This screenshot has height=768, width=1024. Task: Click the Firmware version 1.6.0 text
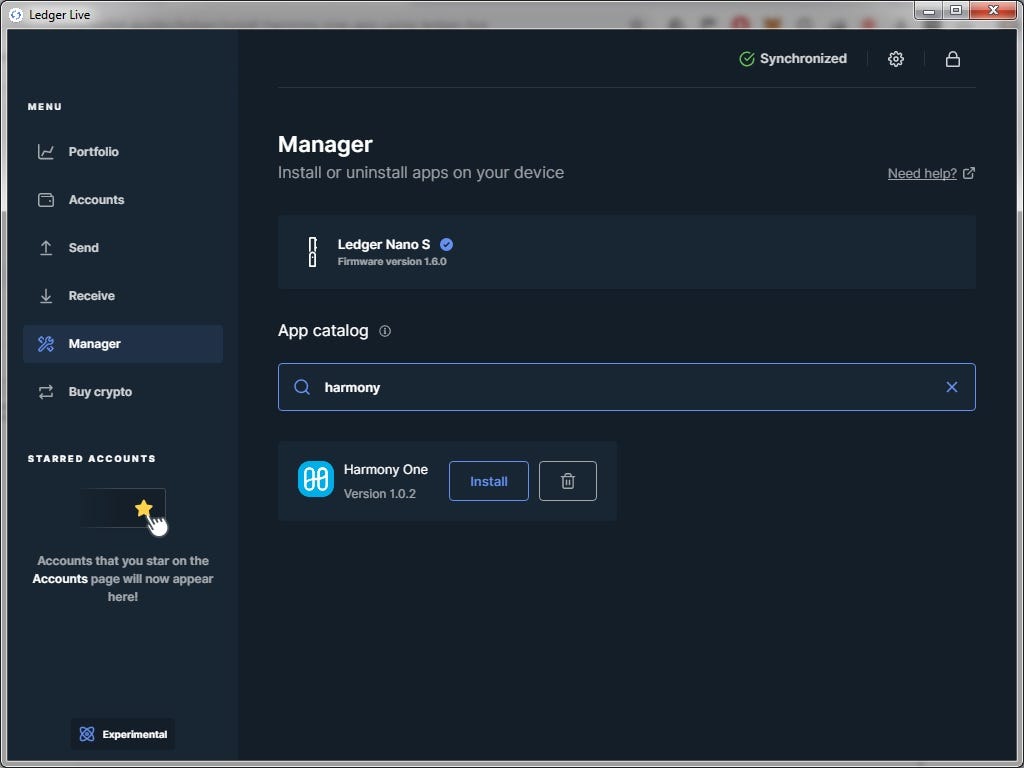[x=392, y=261]
